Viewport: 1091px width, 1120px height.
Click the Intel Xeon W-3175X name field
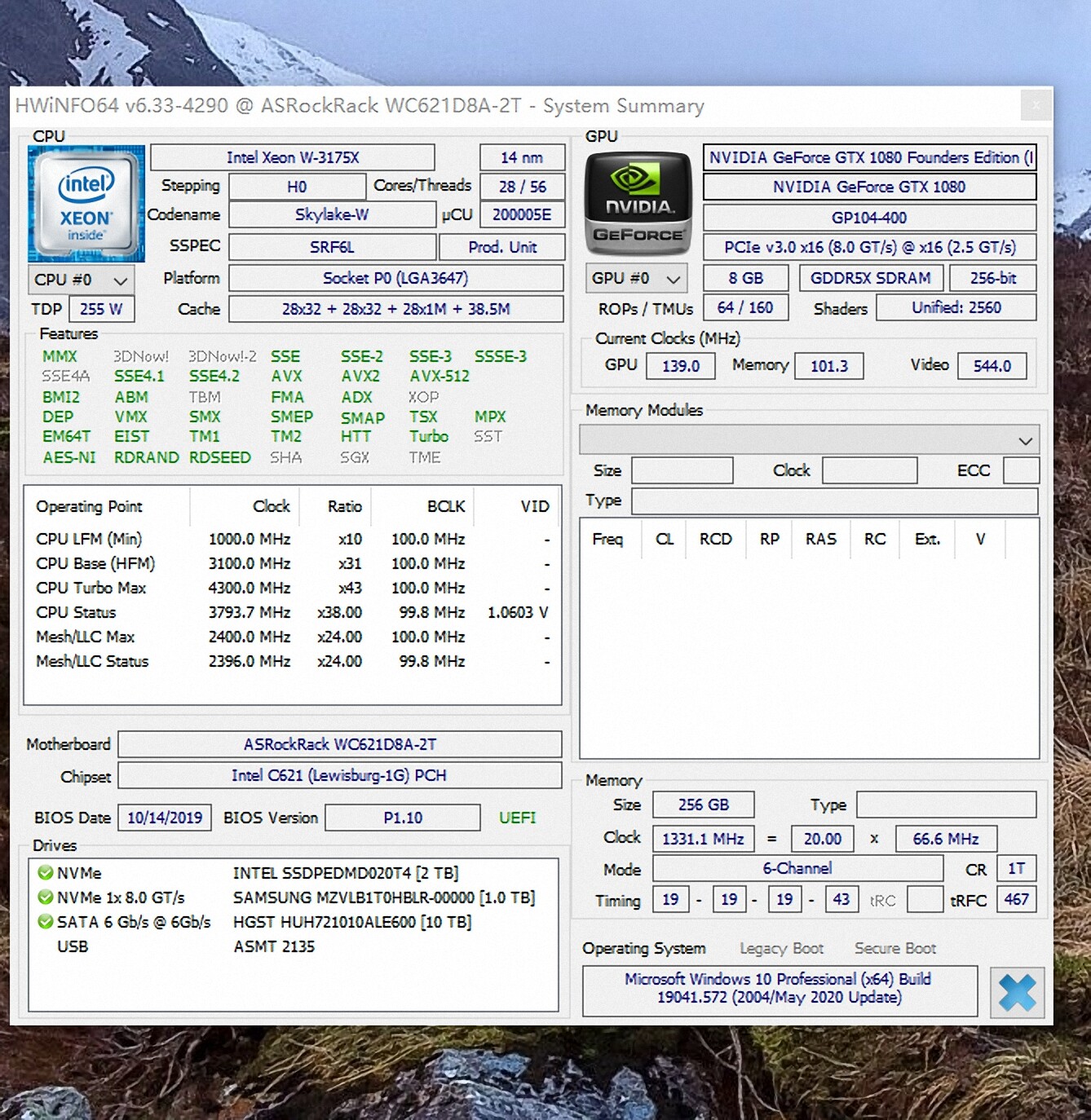point(293,157)
